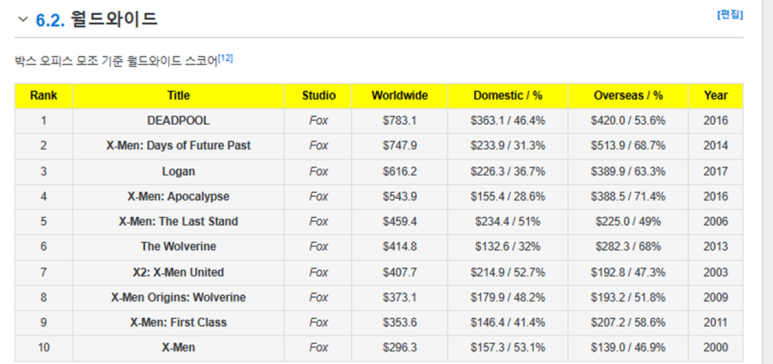
Task: Click X-Men: Days of Future Past title
Action: coord(178,146)
